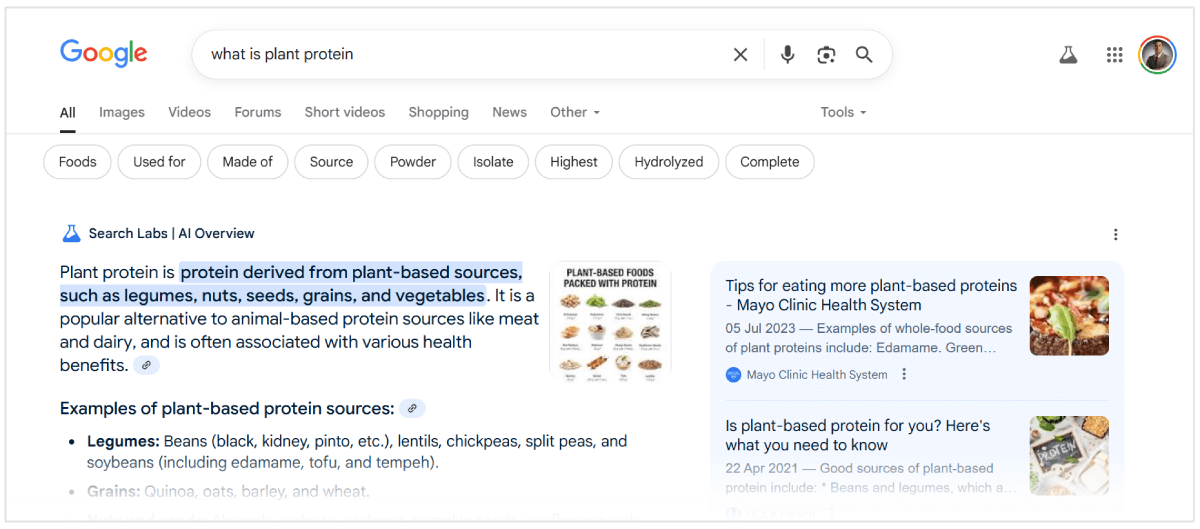Open the Google account profile picture
This screenshot has width=1200, height=529.
coord(1158,55)
